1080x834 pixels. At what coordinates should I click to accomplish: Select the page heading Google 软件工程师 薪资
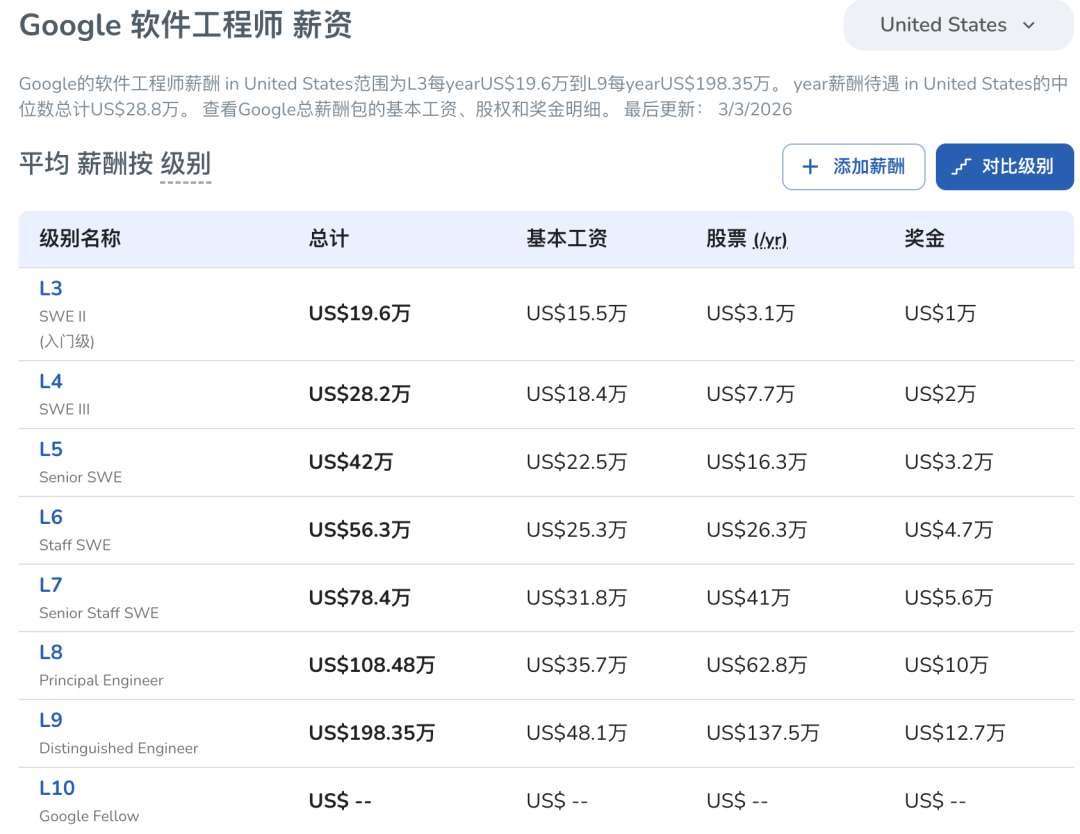(x=185, y=25)
